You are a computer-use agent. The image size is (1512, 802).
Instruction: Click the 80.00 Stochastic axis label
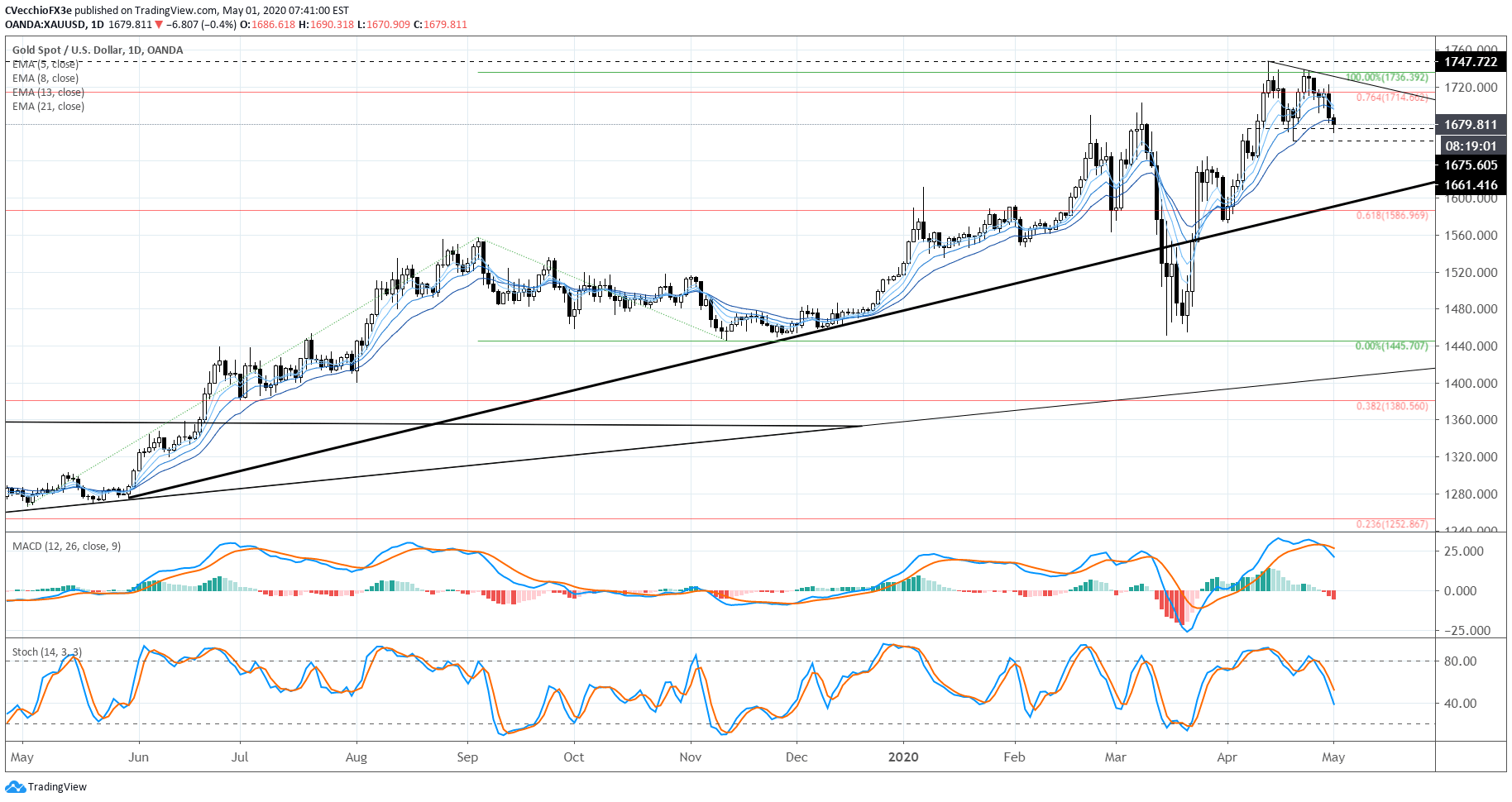pos(1461,661)
